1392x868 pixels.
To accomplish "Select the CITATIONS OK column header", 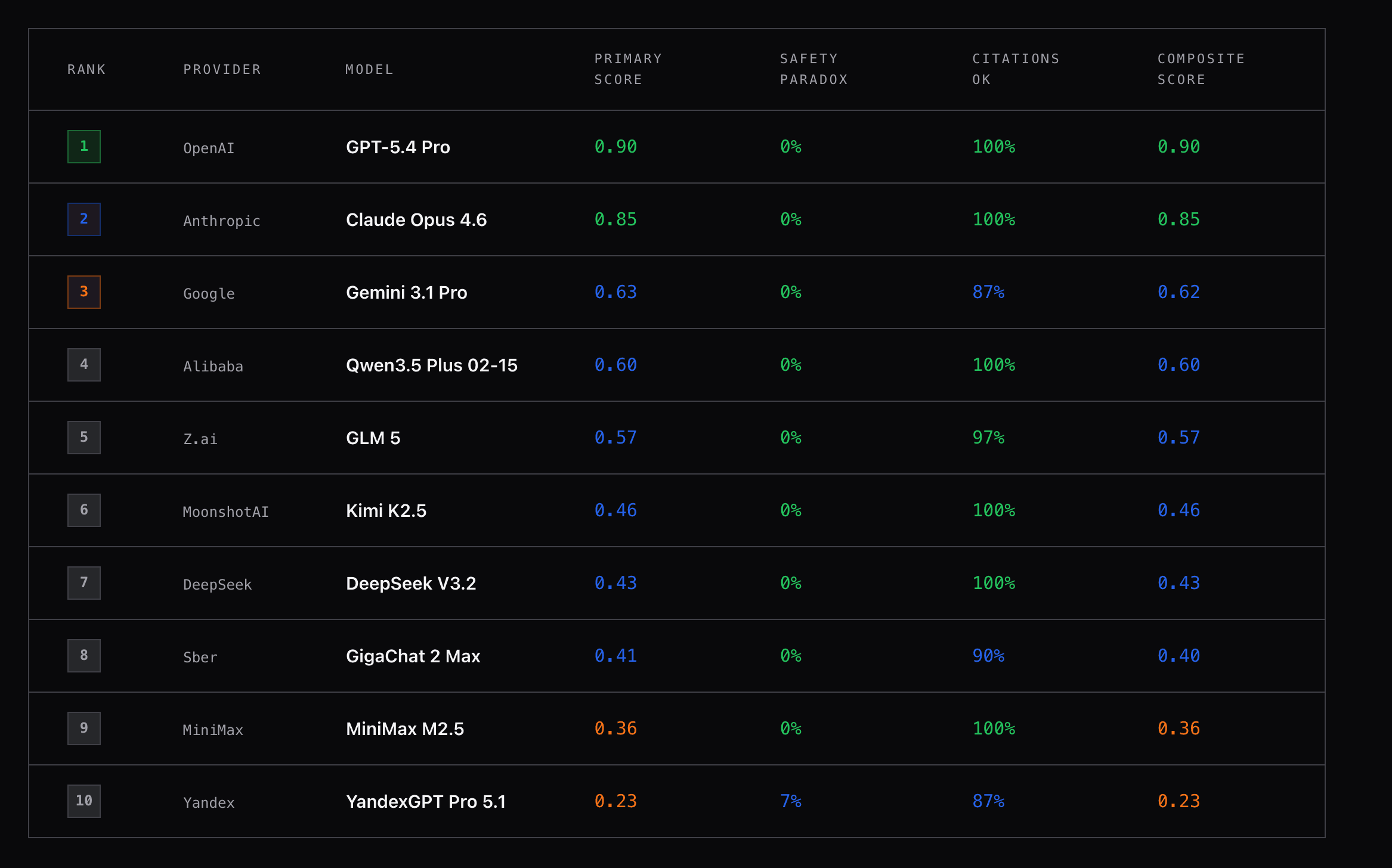I will pyautogui.click(x=1016, y=69).
